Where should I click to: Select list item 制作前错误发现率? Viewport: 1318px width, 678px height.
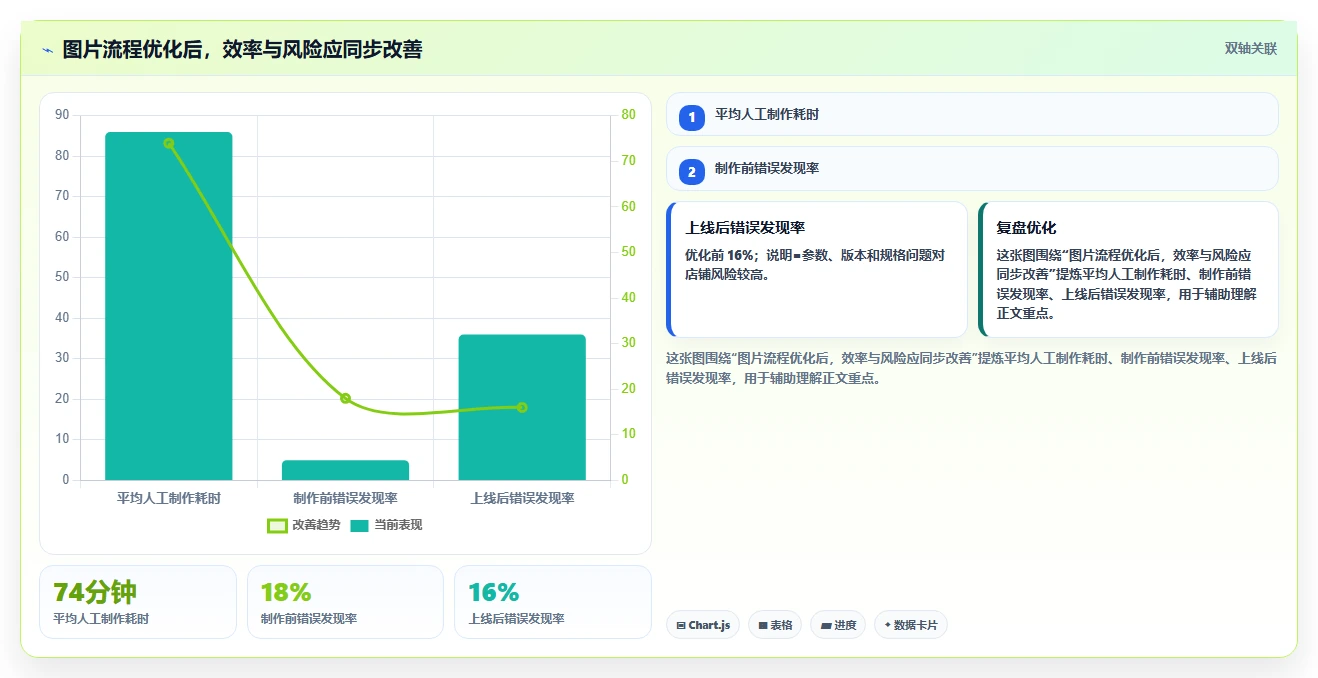click(x=972, y=168)
